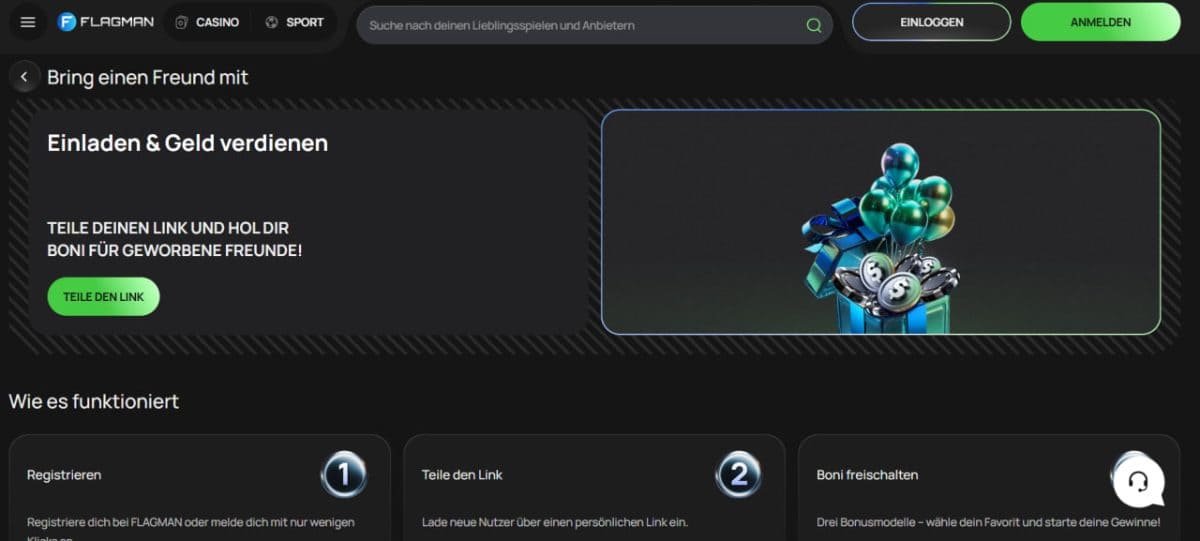This screenshot has width=1200, height=541.
Task: Focus the game search input field
Action: point(580,25)
